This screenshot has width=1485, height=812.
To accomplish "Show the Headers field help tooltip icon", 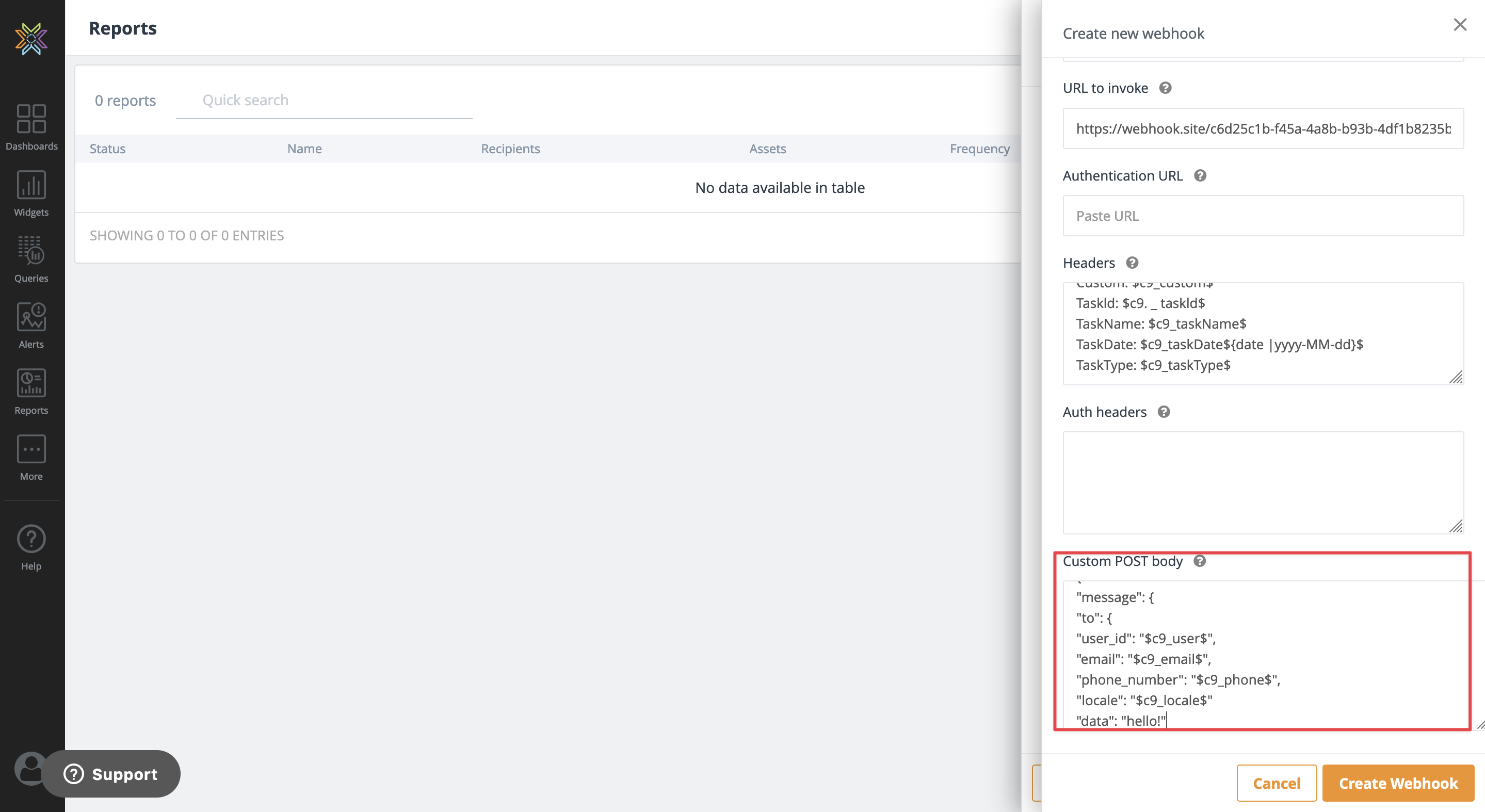I will click(x=1132, y=263).
